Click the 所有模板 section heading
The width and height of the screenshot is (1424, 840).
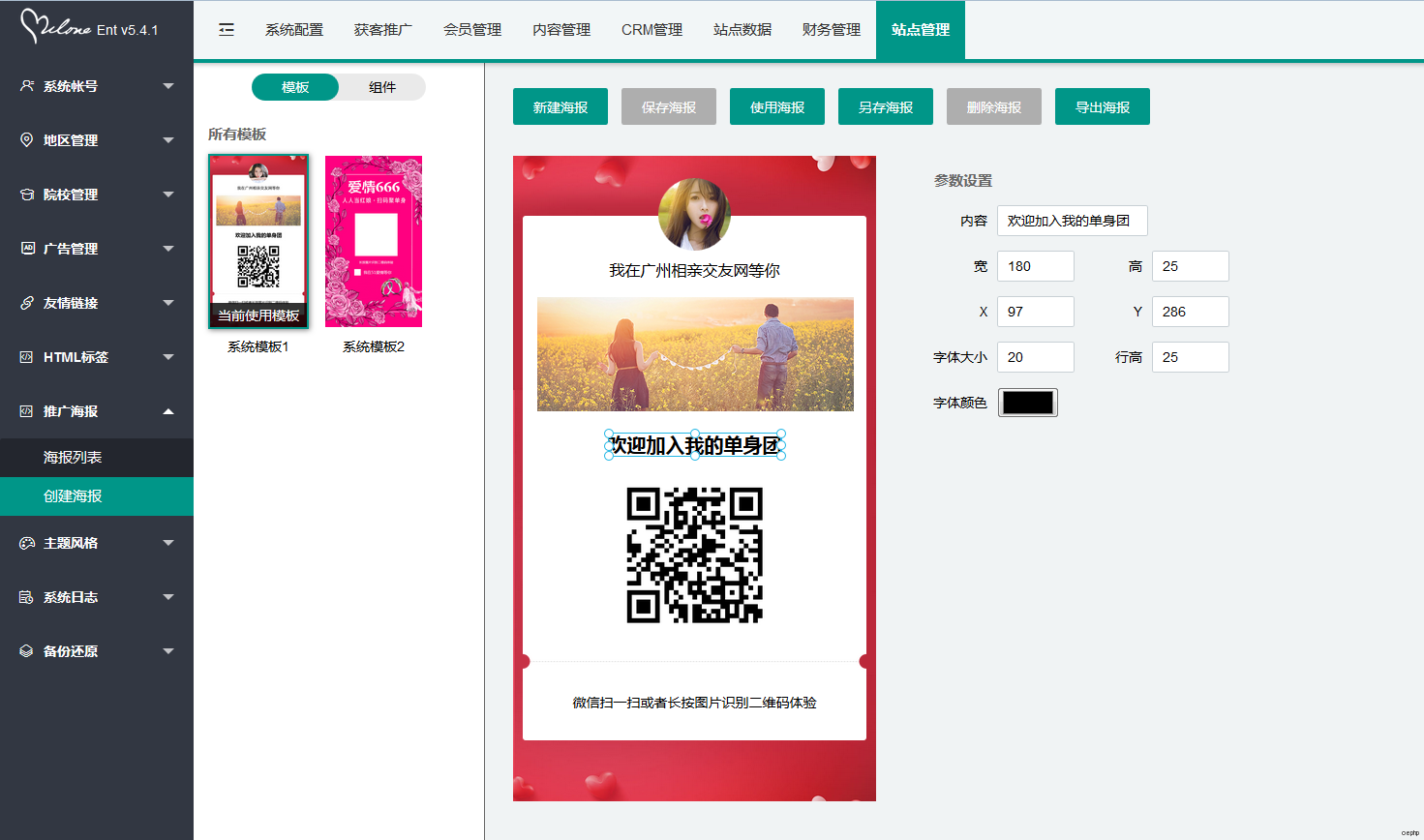pyautogui.click(x=237, y=134)
